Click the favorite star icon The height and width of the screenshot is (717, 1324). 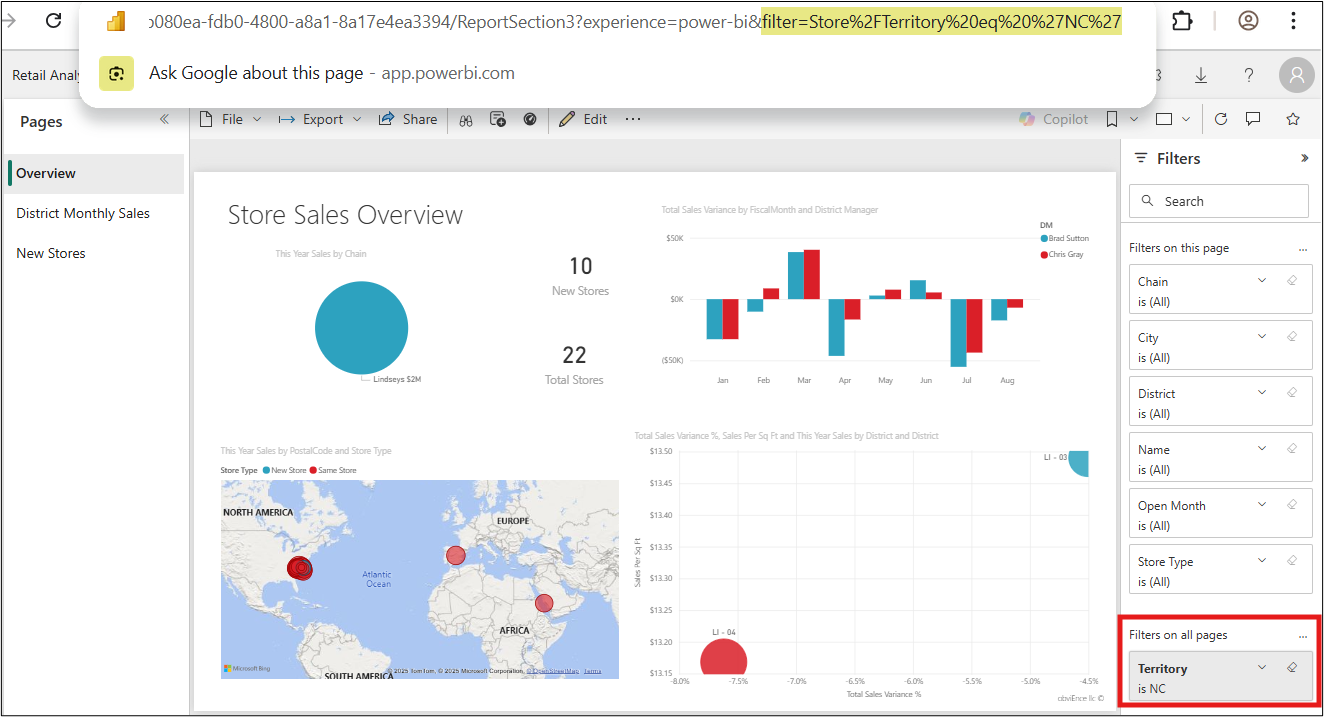(x=1292, y=119)
